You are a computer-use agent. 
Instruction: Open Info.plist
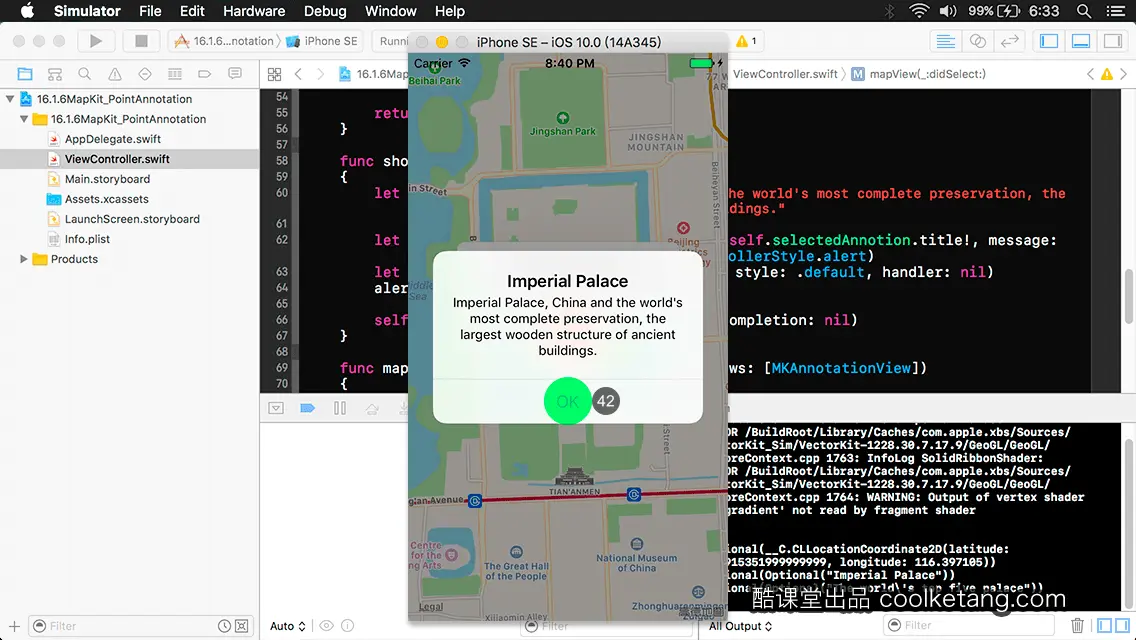click(87, 239)
